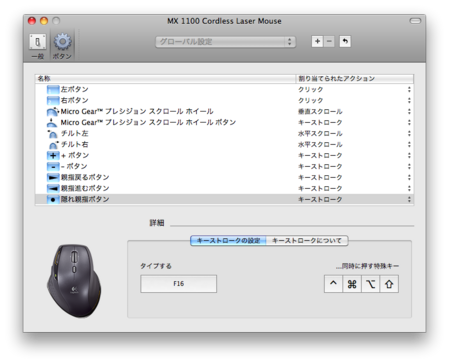Open action popup for 左ボタン row
Image resolution: width=449 pixels, height=364 pixels.
tap(409, 89)
